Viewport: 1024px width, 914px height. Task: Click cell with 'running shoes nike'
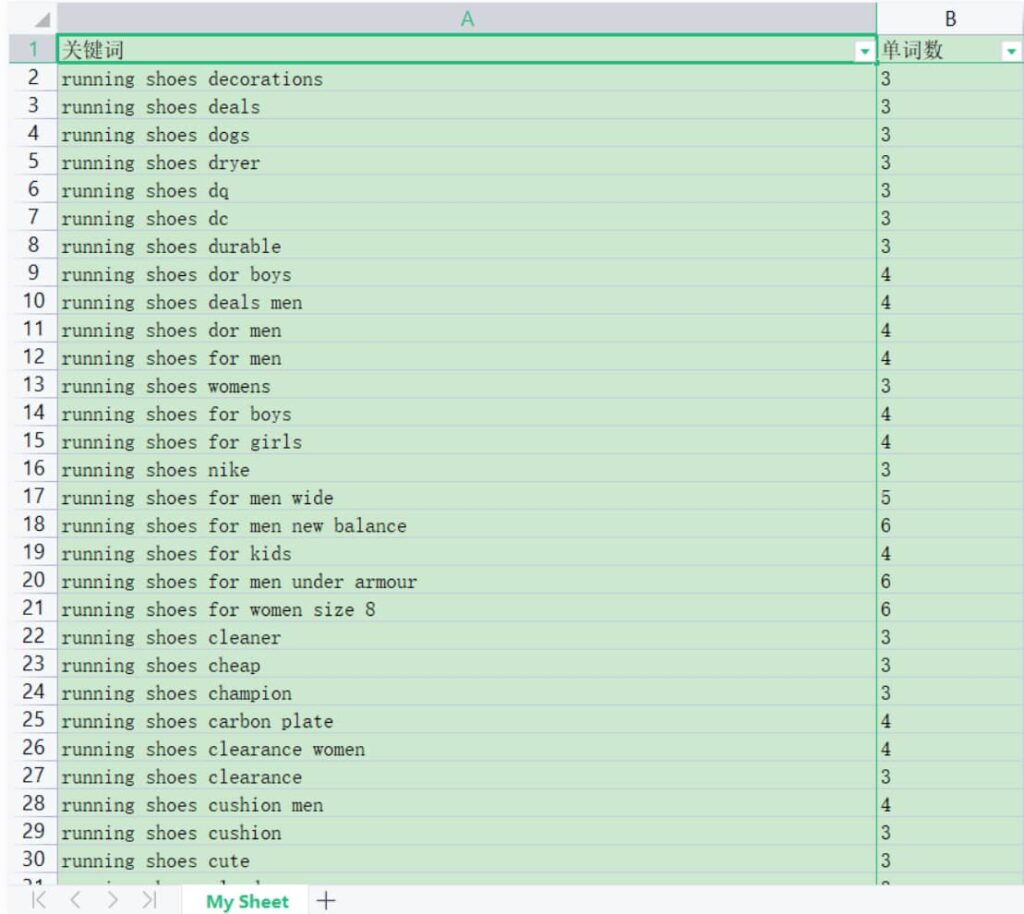coord(156,470)
